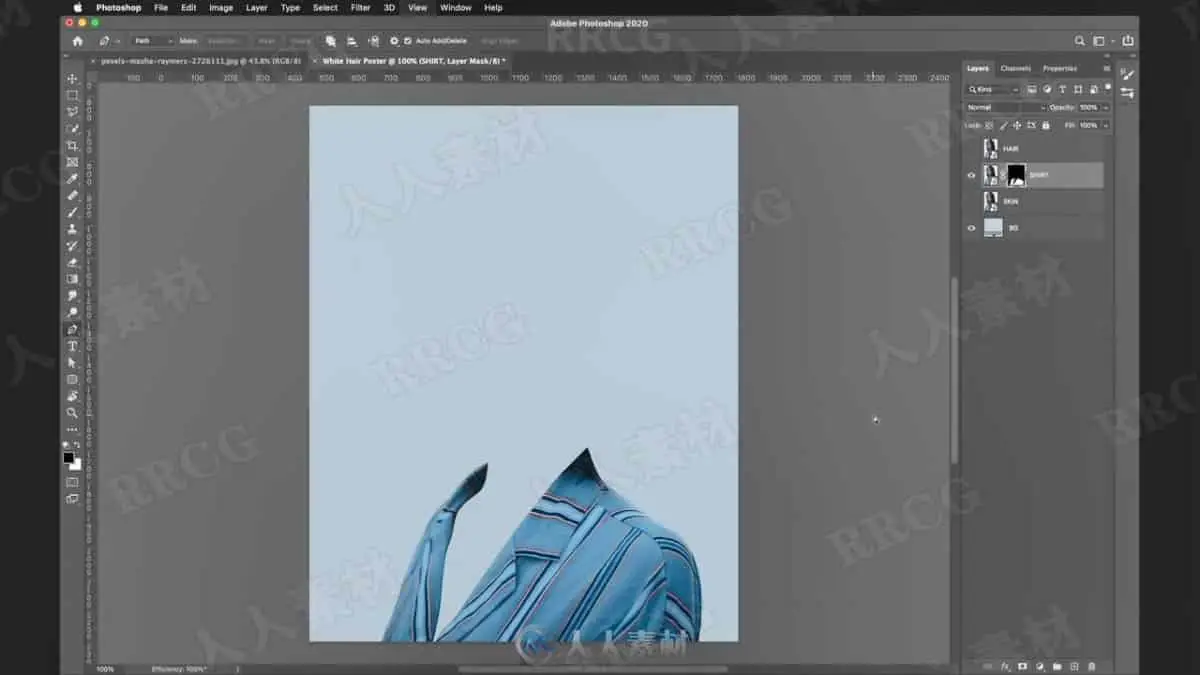Select the Eyedropper tool
Image resolution: width=1200 pixels, height=675 pixels.
(72, 179)
